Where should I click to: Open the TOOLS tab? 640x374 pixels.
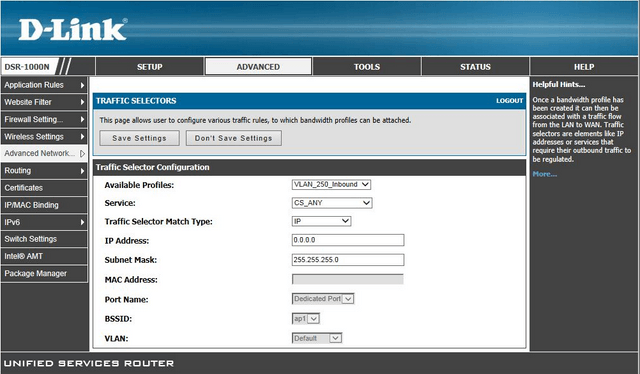pos(367,67)
